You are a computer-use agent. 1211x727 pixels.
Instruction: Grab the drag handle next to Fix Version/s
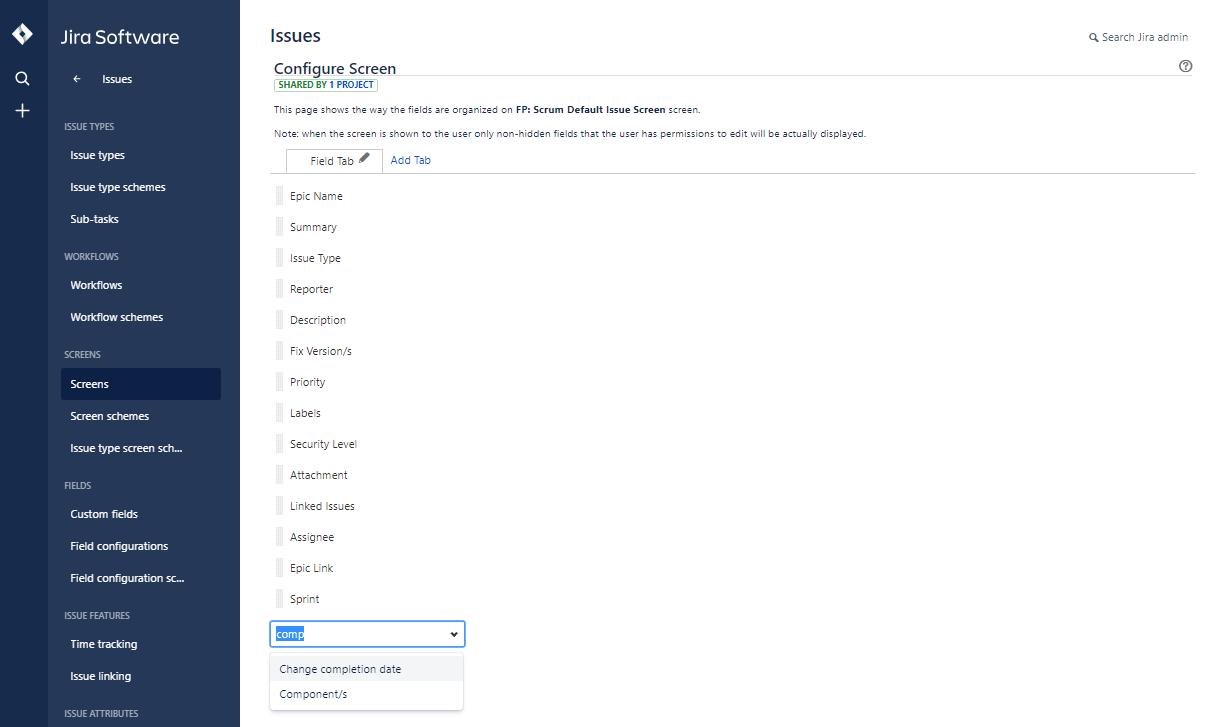[280, 351]
